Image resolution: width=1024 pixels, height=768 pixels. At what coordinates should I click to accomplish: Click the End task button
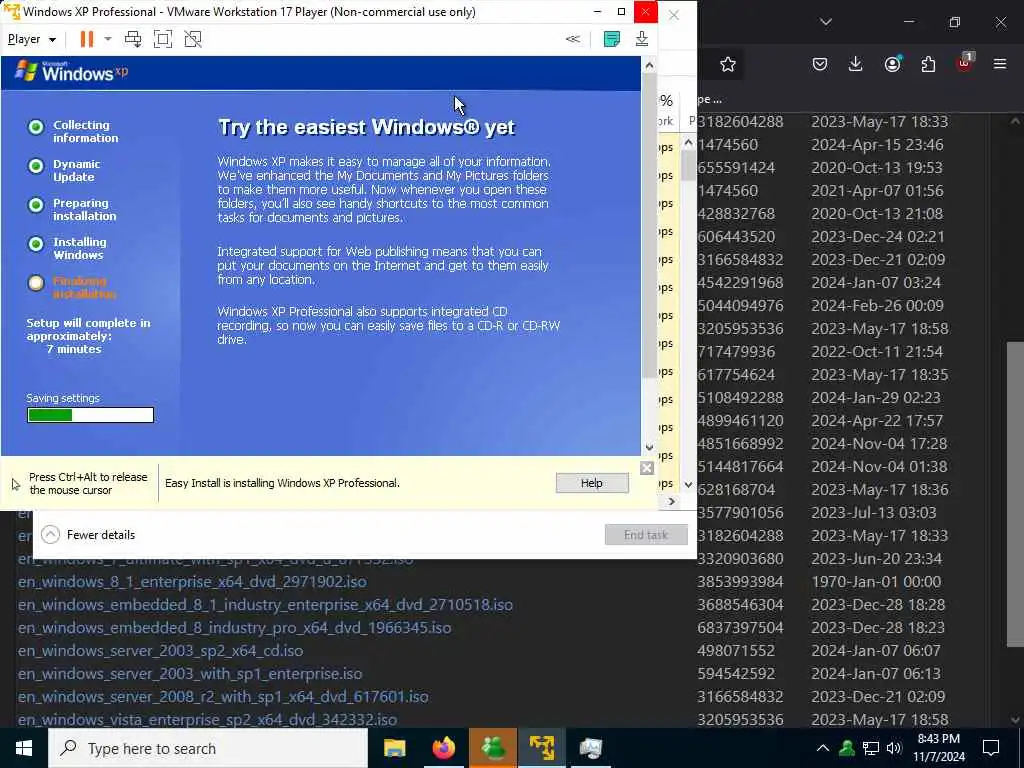point(646,535)
